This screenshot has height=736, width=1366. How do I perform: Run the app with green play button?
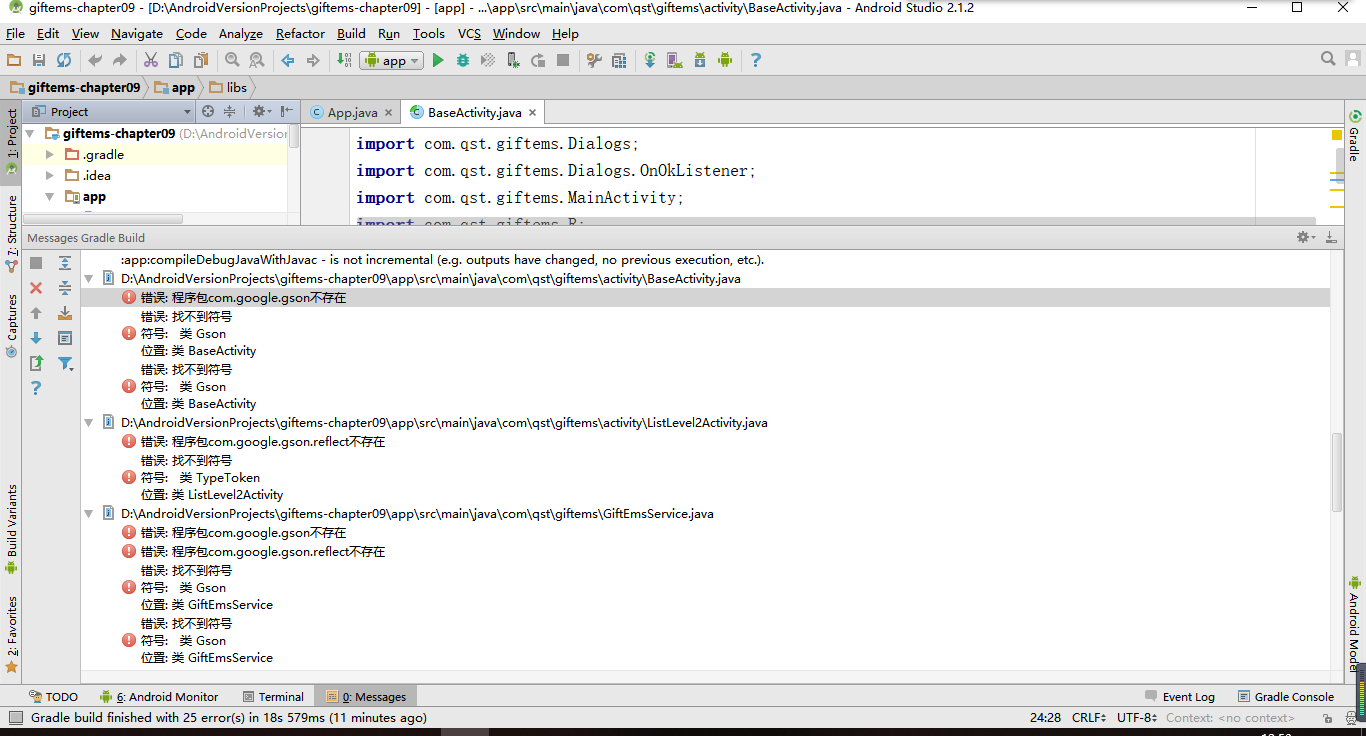click(x=437, y=60)
